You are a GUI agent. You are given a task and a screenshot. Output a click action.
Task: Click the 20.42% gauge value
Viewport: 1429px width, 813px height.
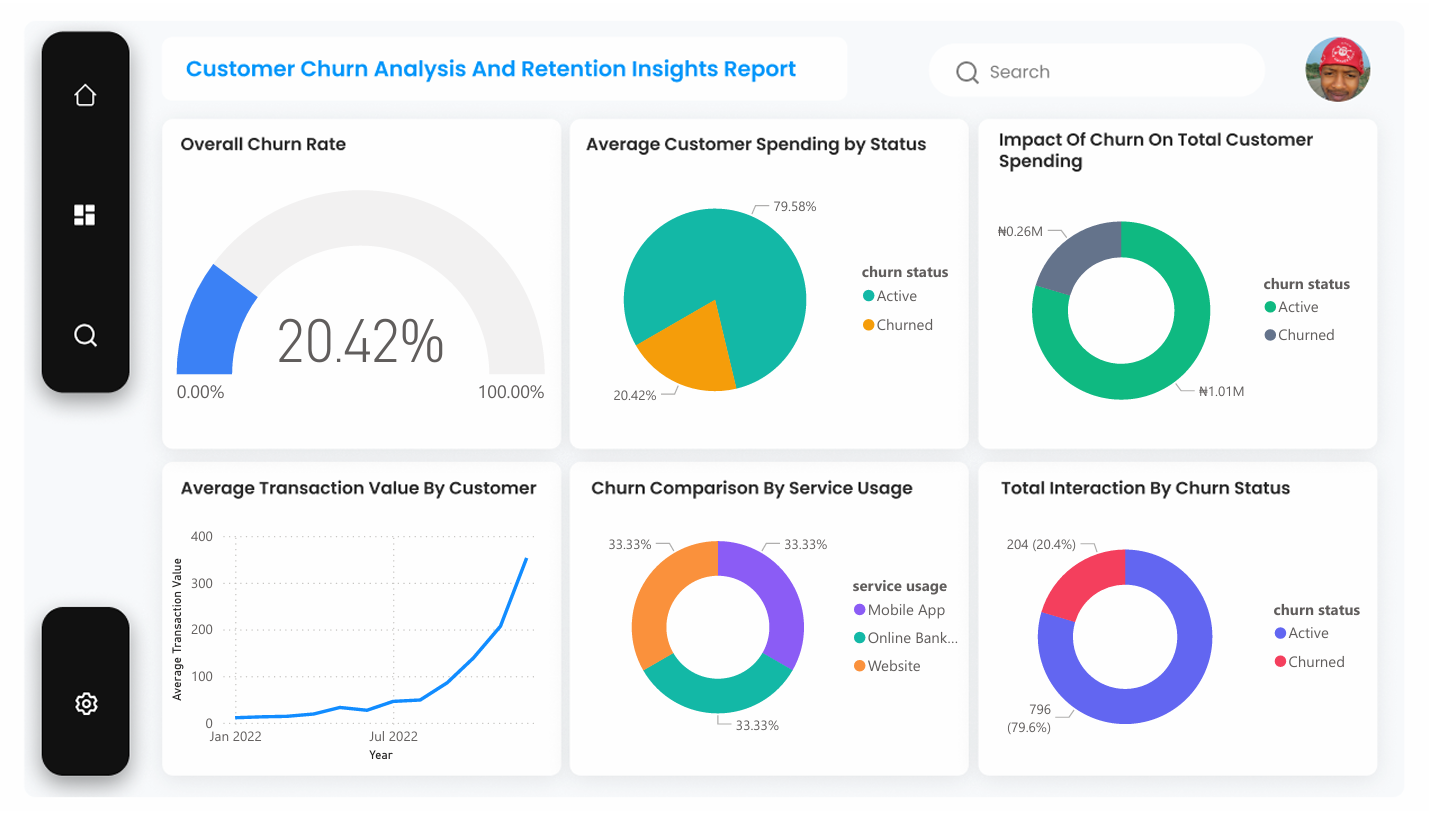click(360, 341)
